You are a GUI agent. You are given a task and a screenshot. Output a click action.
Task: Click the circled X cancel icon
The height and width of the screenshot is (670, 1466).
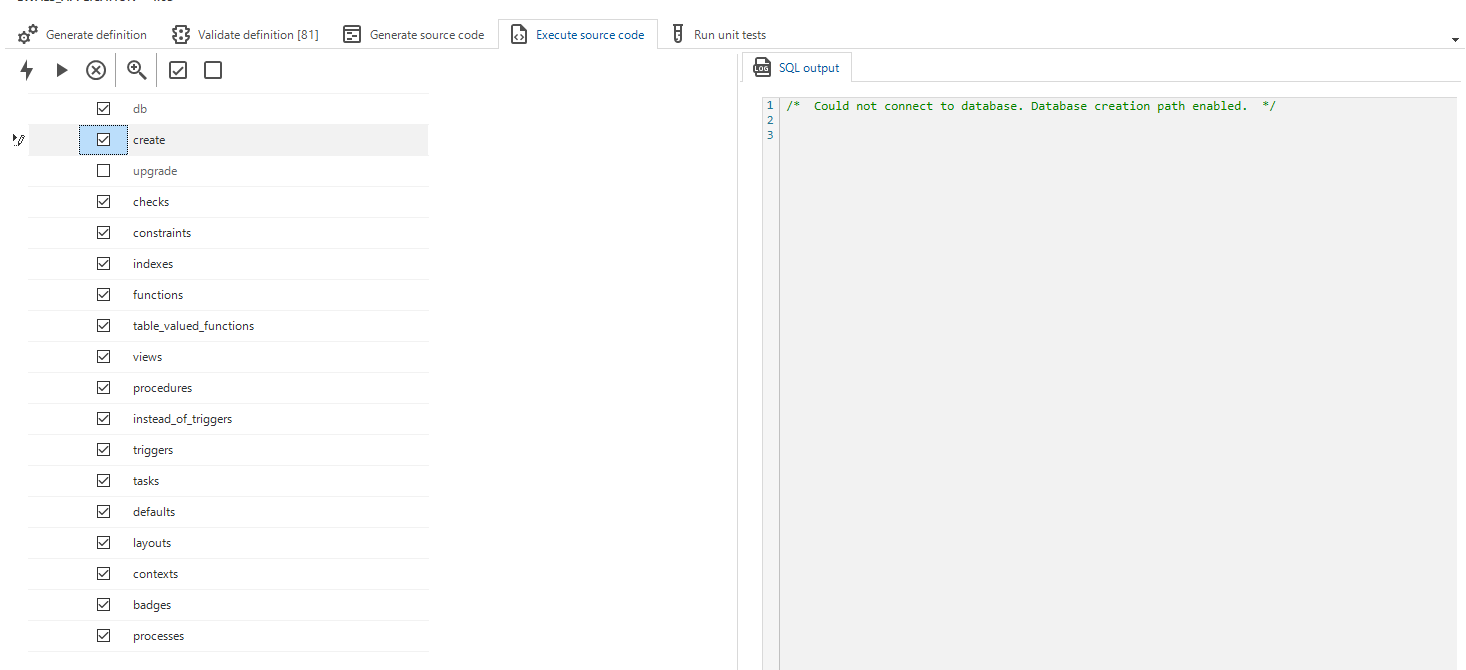[x=96, y=70]
